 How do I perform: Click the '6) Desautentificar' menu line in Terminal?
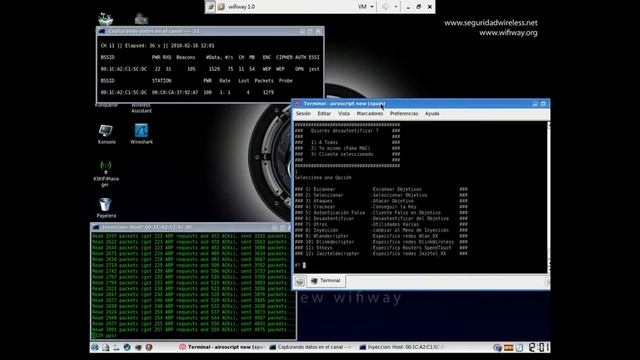click(381, 218)
